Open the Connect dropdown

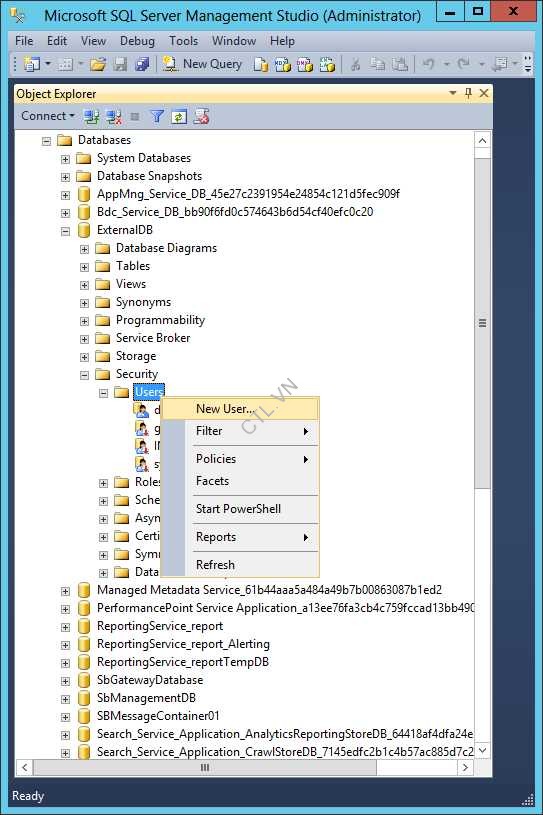[48, 116]
